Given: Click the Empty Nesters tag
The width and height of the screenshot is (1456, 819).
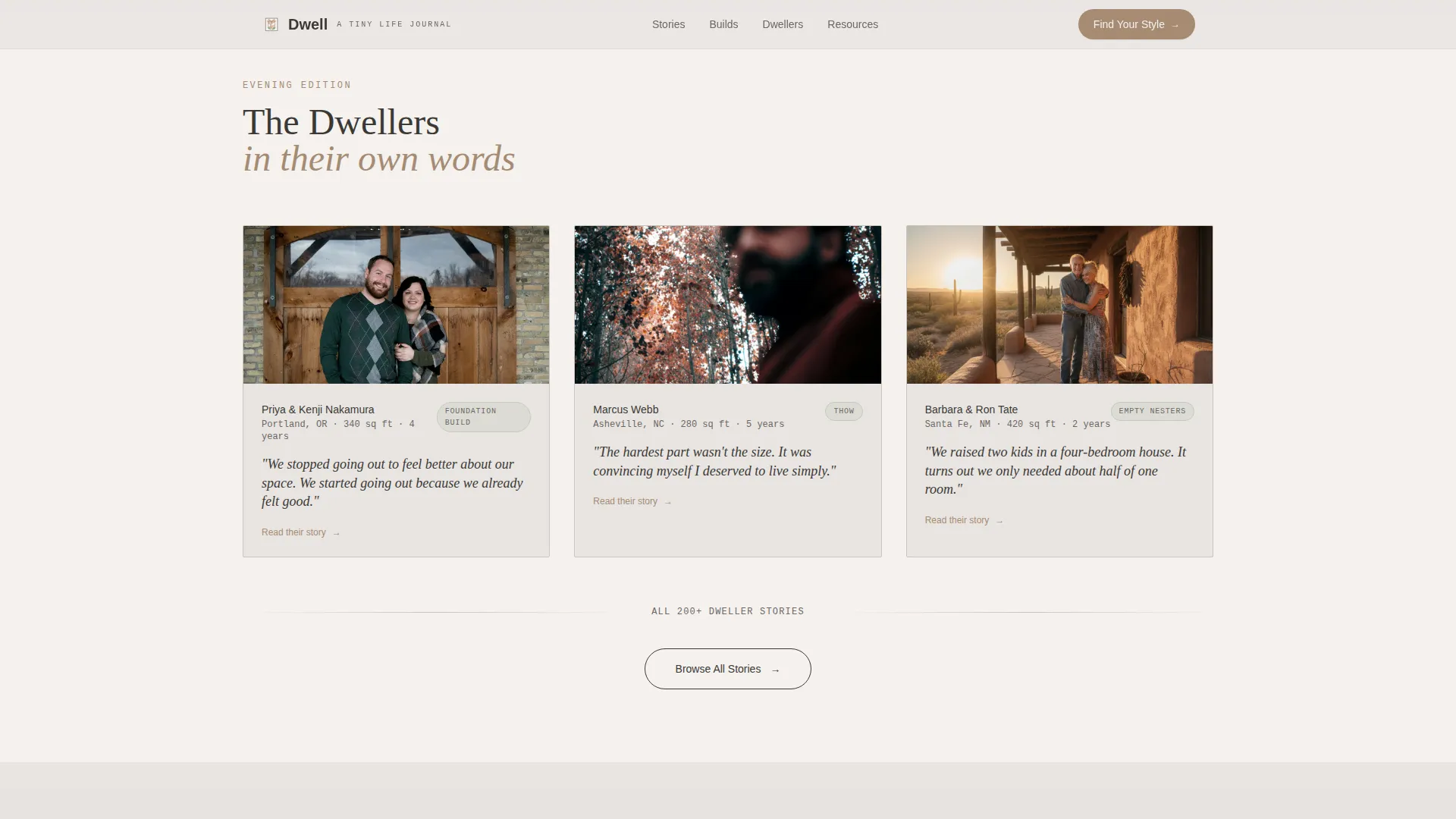Looking at the screenshot, I should (1152, 411).
